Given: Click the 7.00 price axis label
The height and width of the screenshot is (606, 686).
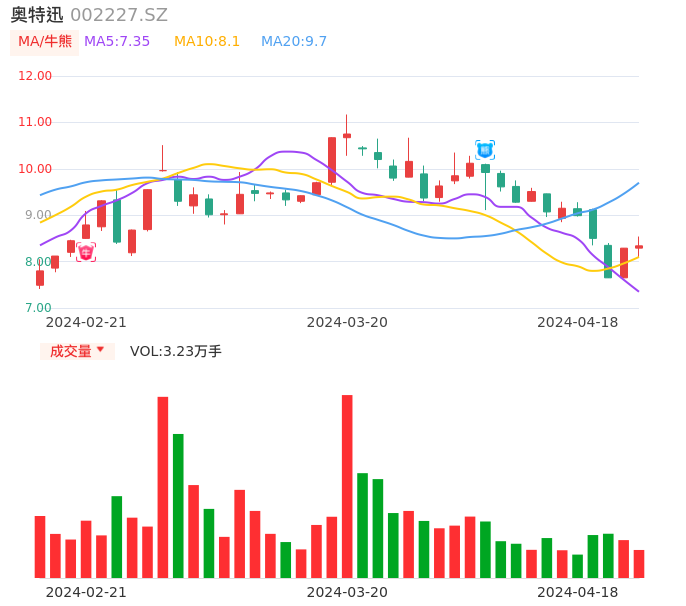Looking at the screenshot, I should point(36,308).
